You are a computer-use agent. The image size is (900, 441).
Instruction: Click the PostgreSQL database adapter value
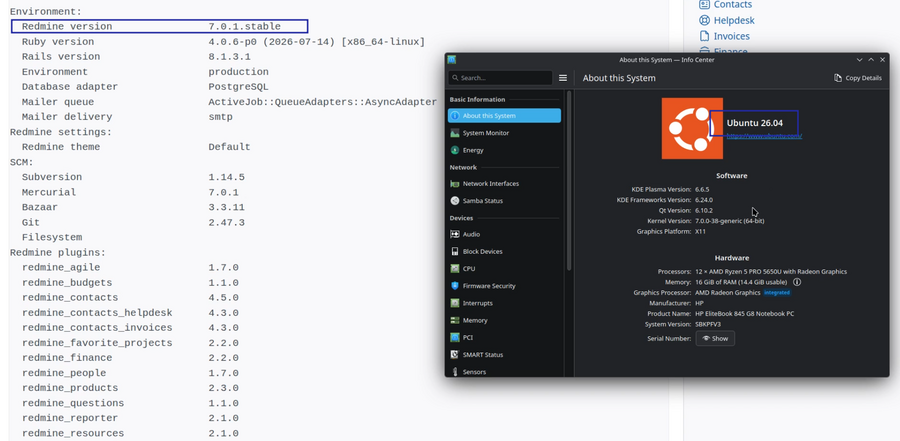click(238, 87)
